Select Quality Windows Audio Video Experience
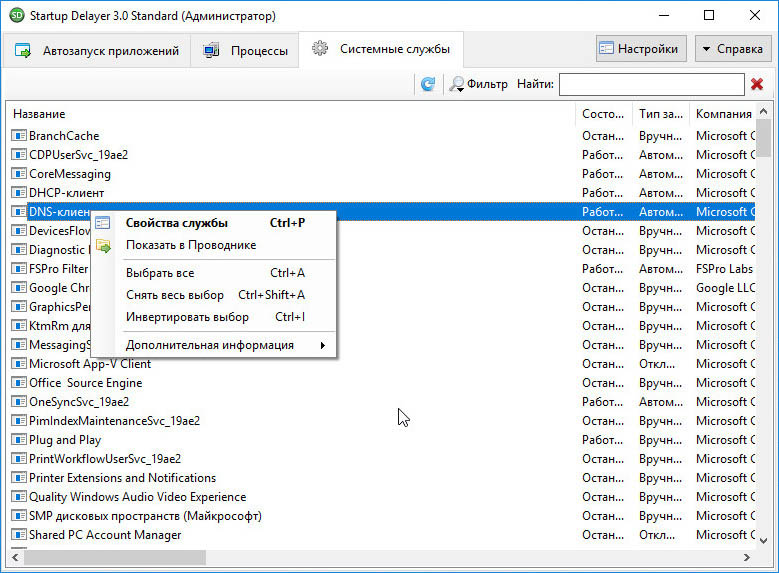 coord(138,497)
